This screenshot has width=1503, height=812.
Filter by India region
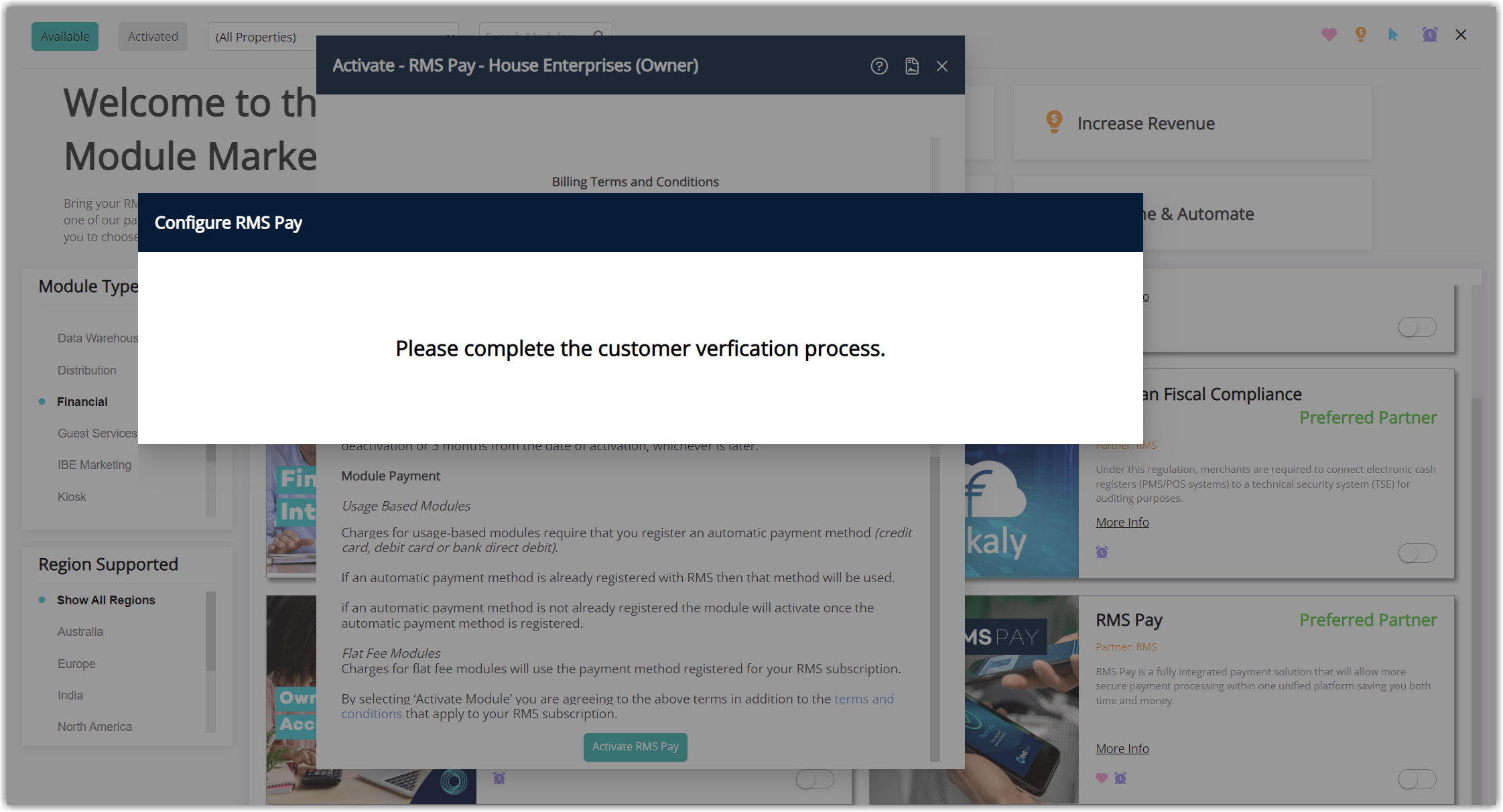click(x=70, y=695)
